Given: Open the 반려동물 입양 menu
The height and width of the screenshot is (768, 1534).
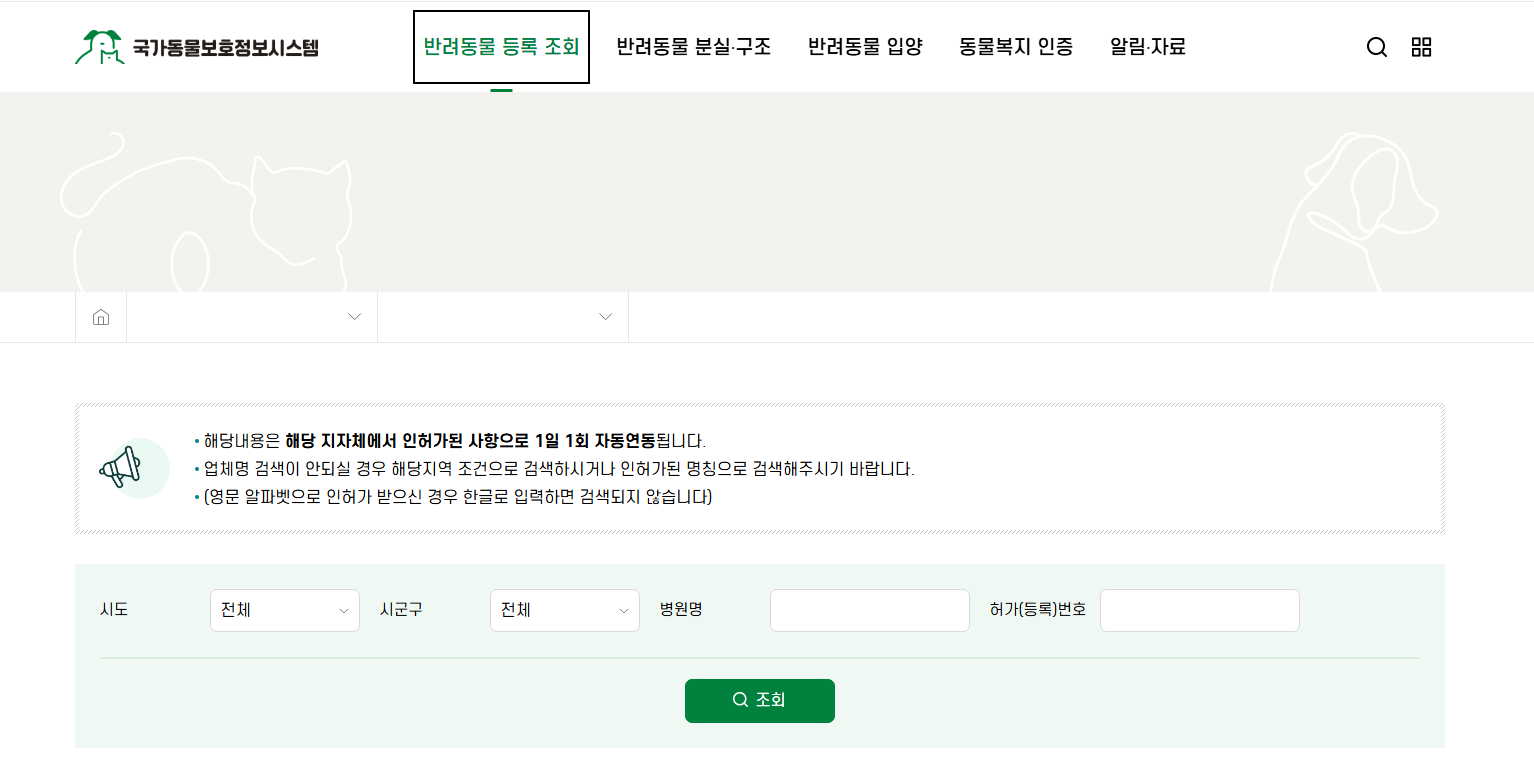Looking at the screenshot, I should coord(866,46).
